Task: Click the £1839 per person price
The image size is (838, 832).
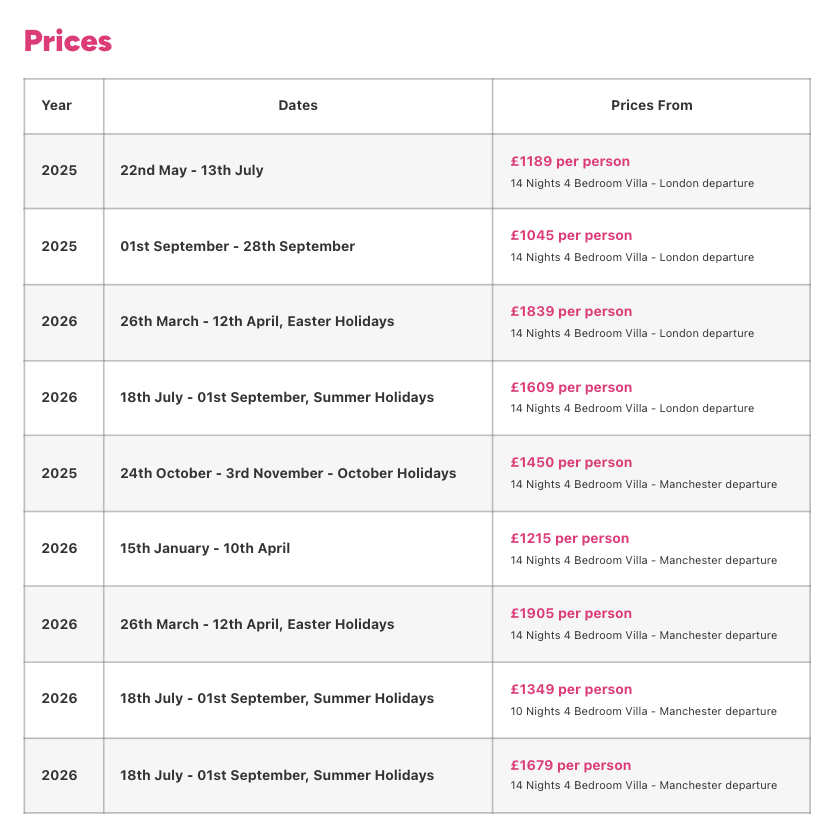Action: (571, 312)
